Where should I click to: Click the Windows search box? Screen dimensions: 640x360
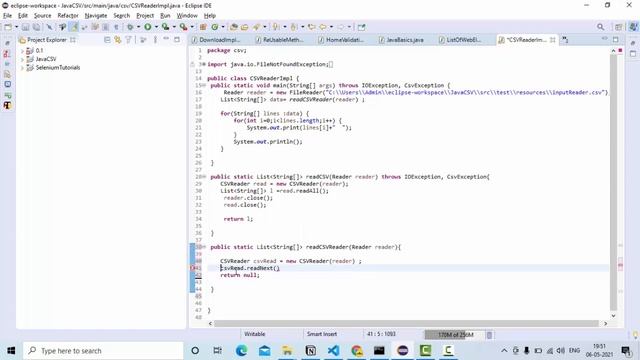103,351
